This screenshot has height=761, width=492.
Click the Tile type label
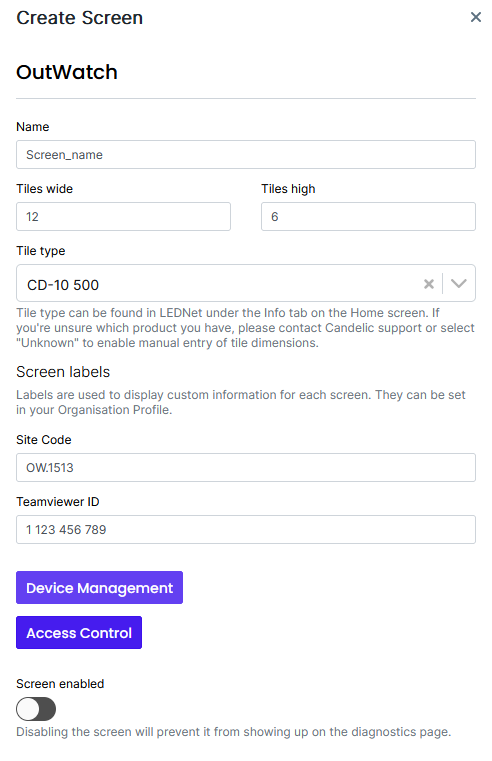[x=40, y=251]
